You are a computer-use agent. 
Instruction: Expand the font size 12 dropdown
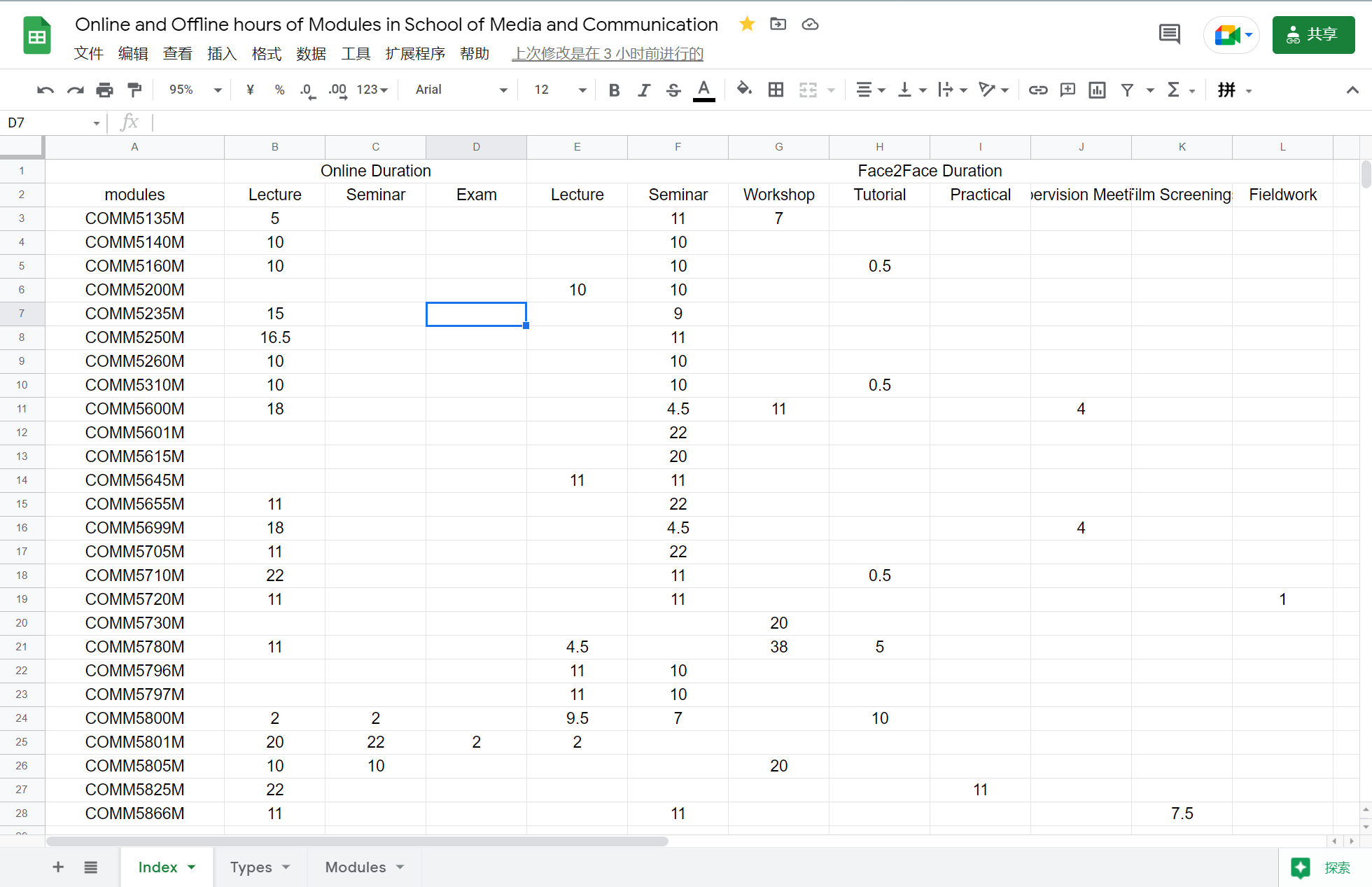[x=560, y=90]
